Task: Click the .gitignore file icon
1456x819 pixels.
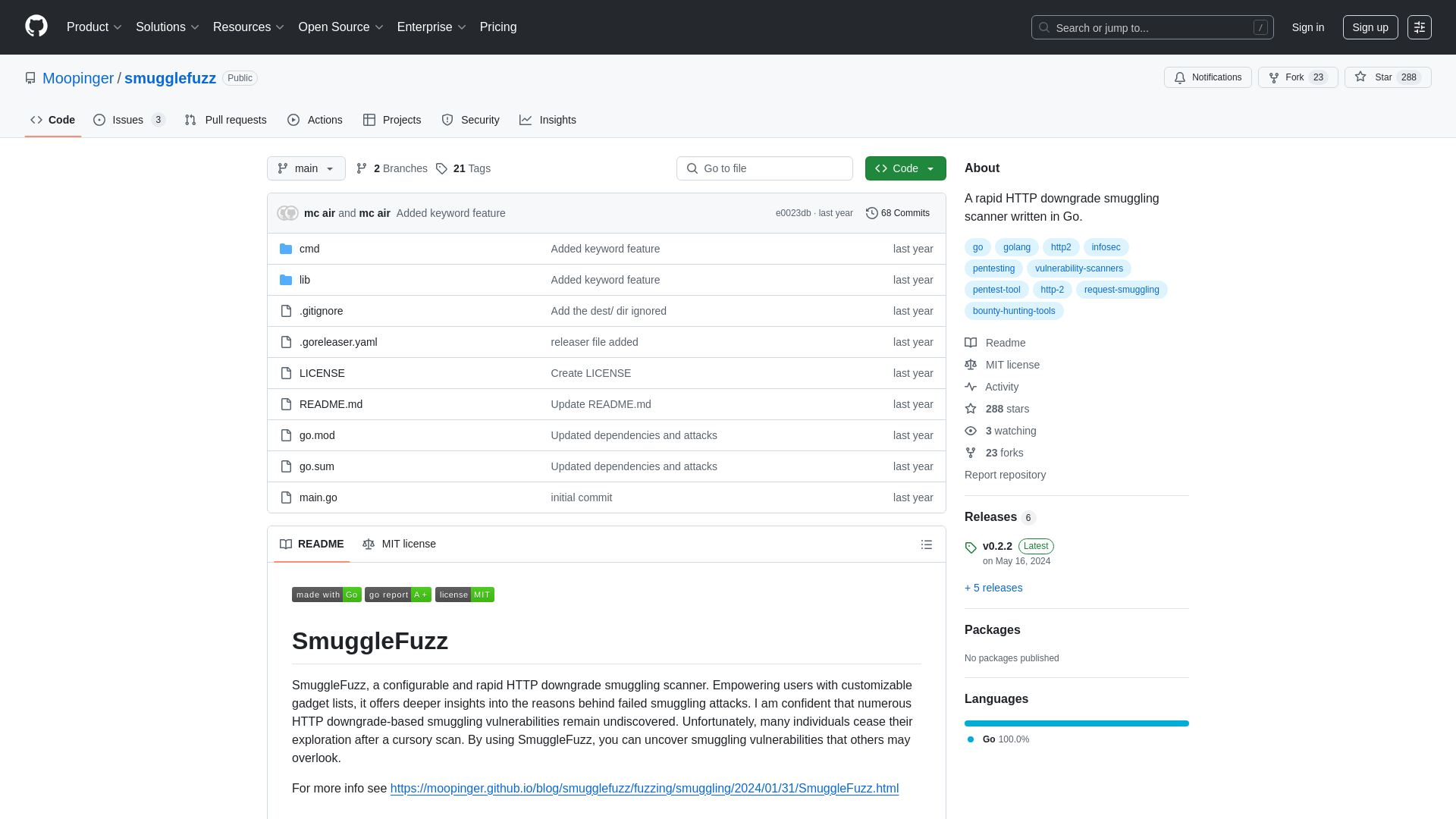Action: pyautogui.click(x=286, y=311)
